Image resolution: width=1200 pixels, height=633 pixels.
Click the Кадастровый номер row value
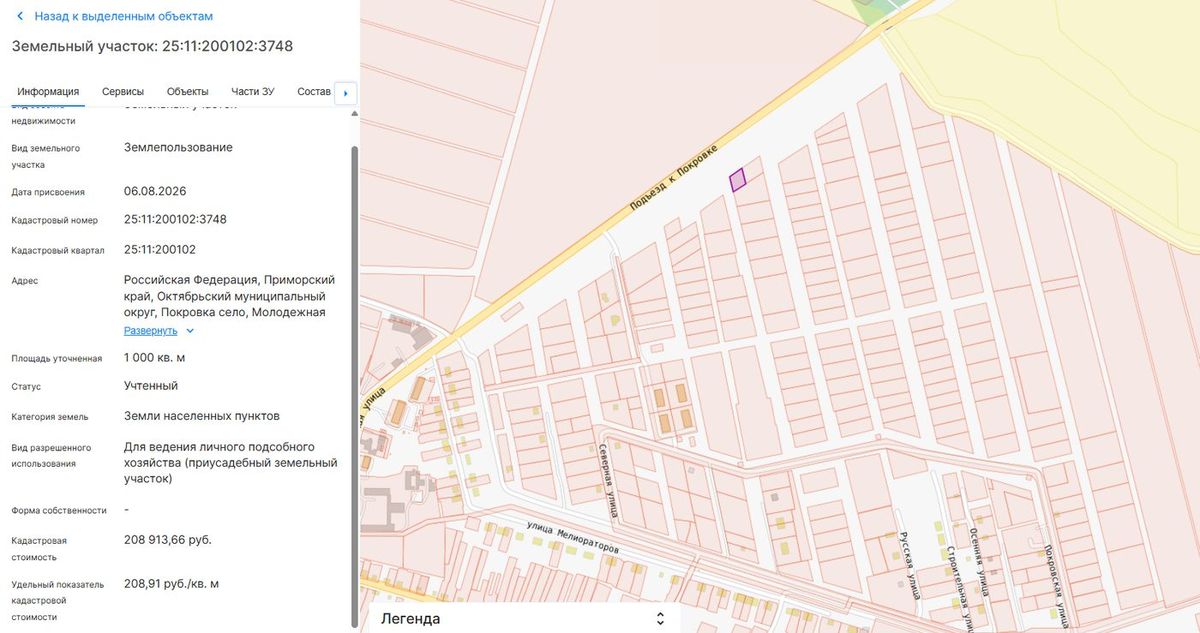pos(175,219)
